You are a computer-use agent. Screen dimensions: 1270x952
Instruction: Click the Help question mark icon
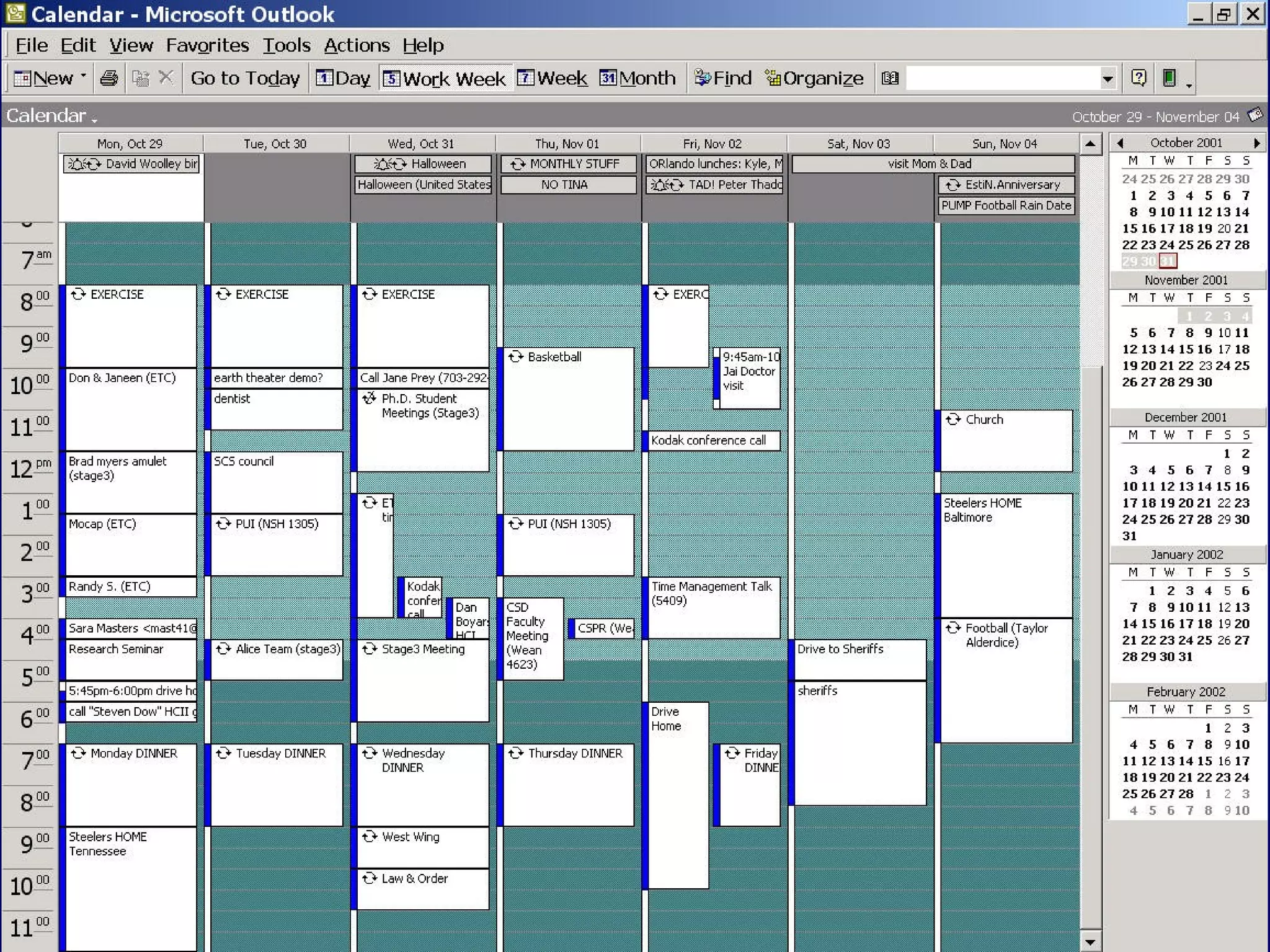pyautogui.click(x=1138, y=78)
